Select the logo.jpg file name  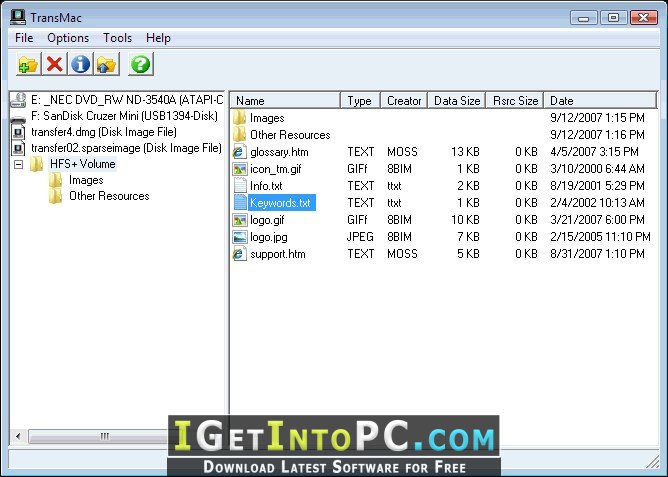268,237
